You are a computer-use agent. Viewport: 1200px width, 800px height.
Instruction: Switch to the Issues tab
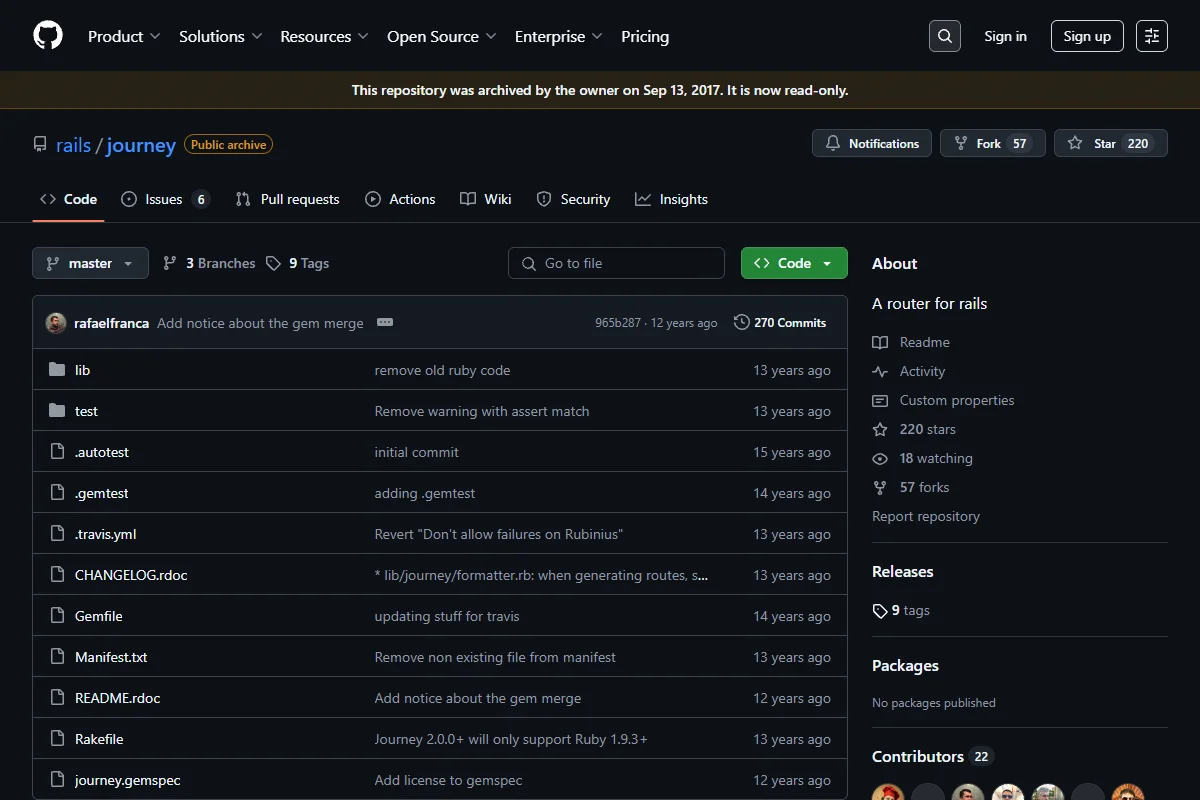(x=165, y=199)
